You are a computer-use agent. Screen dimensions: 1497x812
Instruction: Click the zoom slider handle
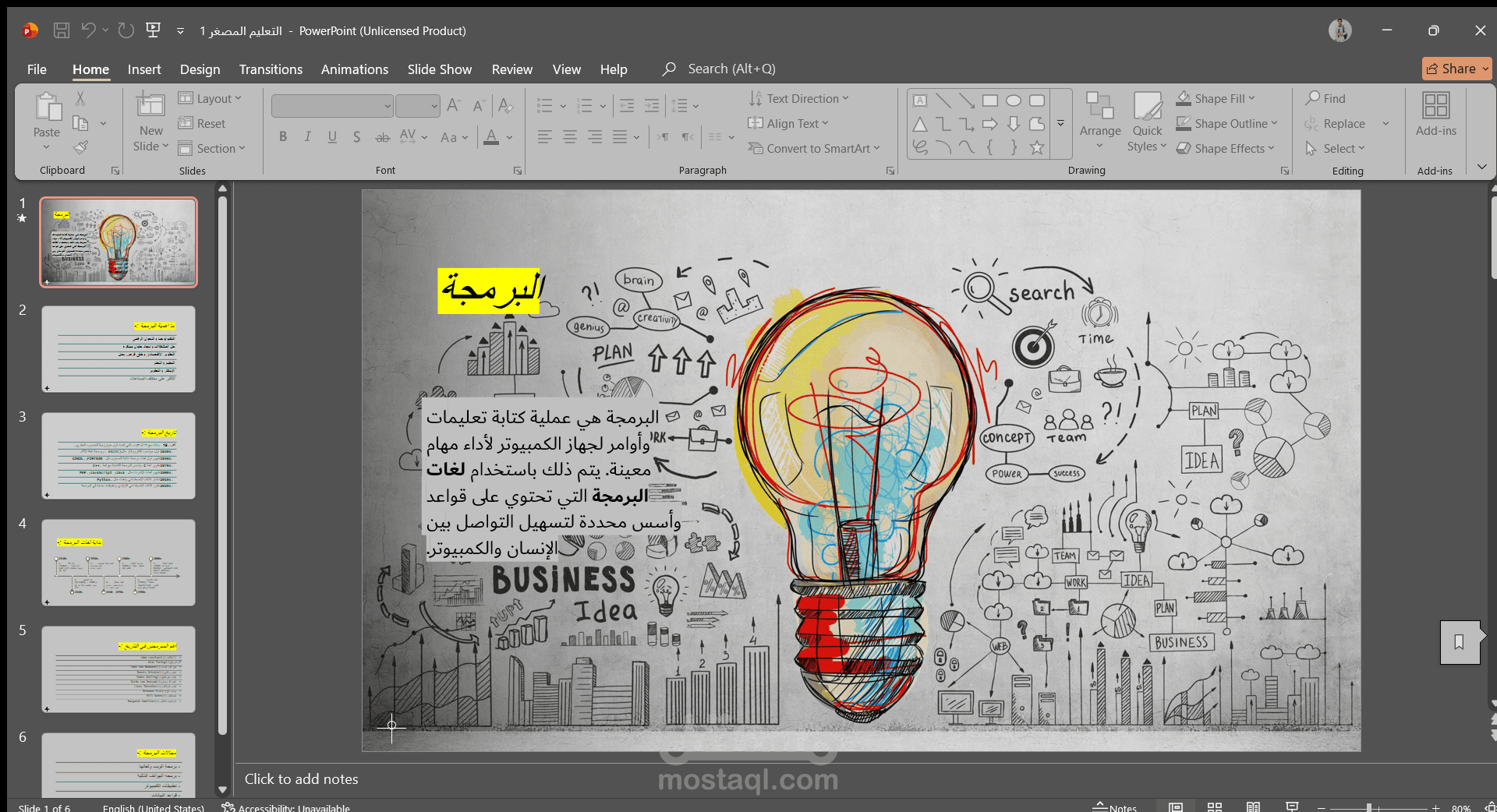1369,807
